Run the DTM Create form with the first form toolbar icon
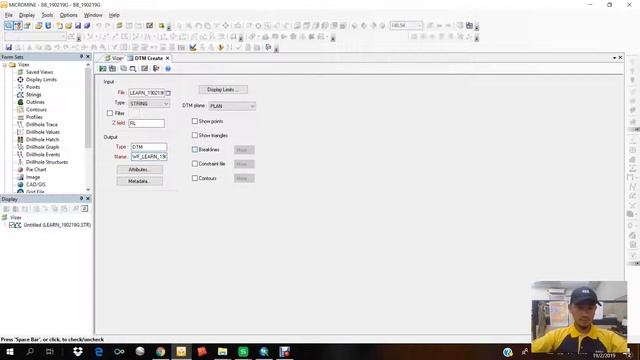Image resolution: width=640 pixels, height=360 pixels. 103,69
